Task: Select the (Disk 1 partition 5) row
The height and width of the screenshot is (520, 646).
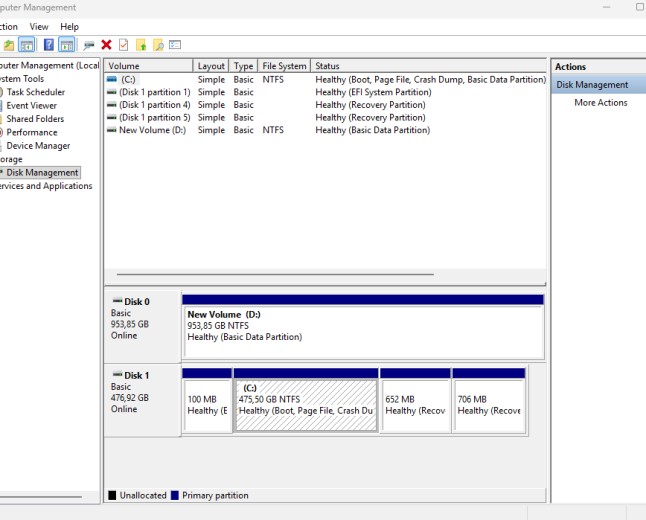Action: click(x=325, y=117)
